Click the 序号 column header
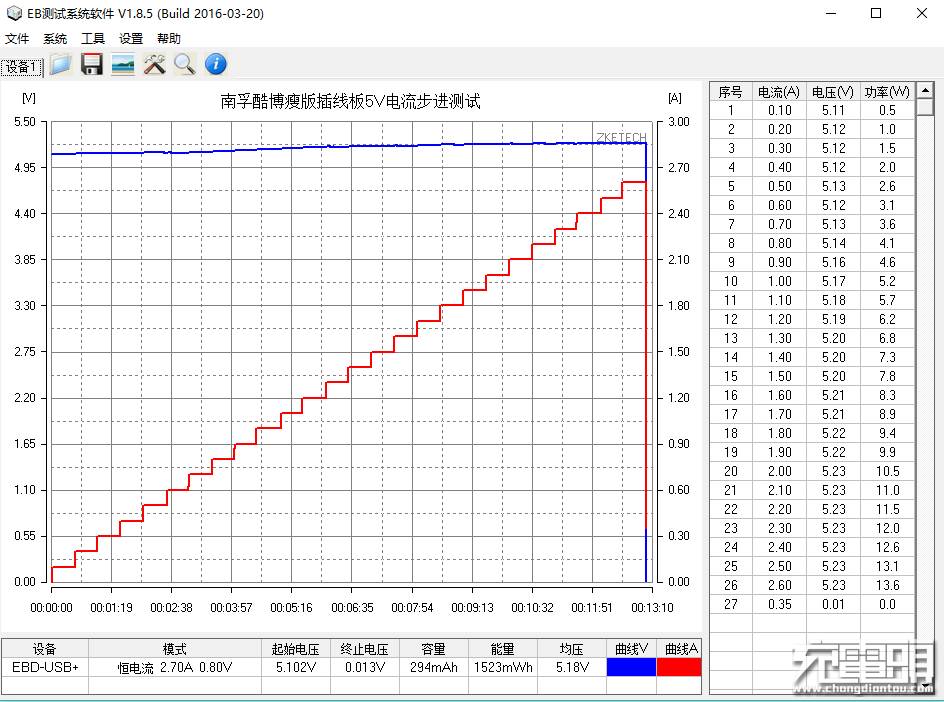Image resolution: width=944 pixels, height=702 pixels. (x=730, y=92)
